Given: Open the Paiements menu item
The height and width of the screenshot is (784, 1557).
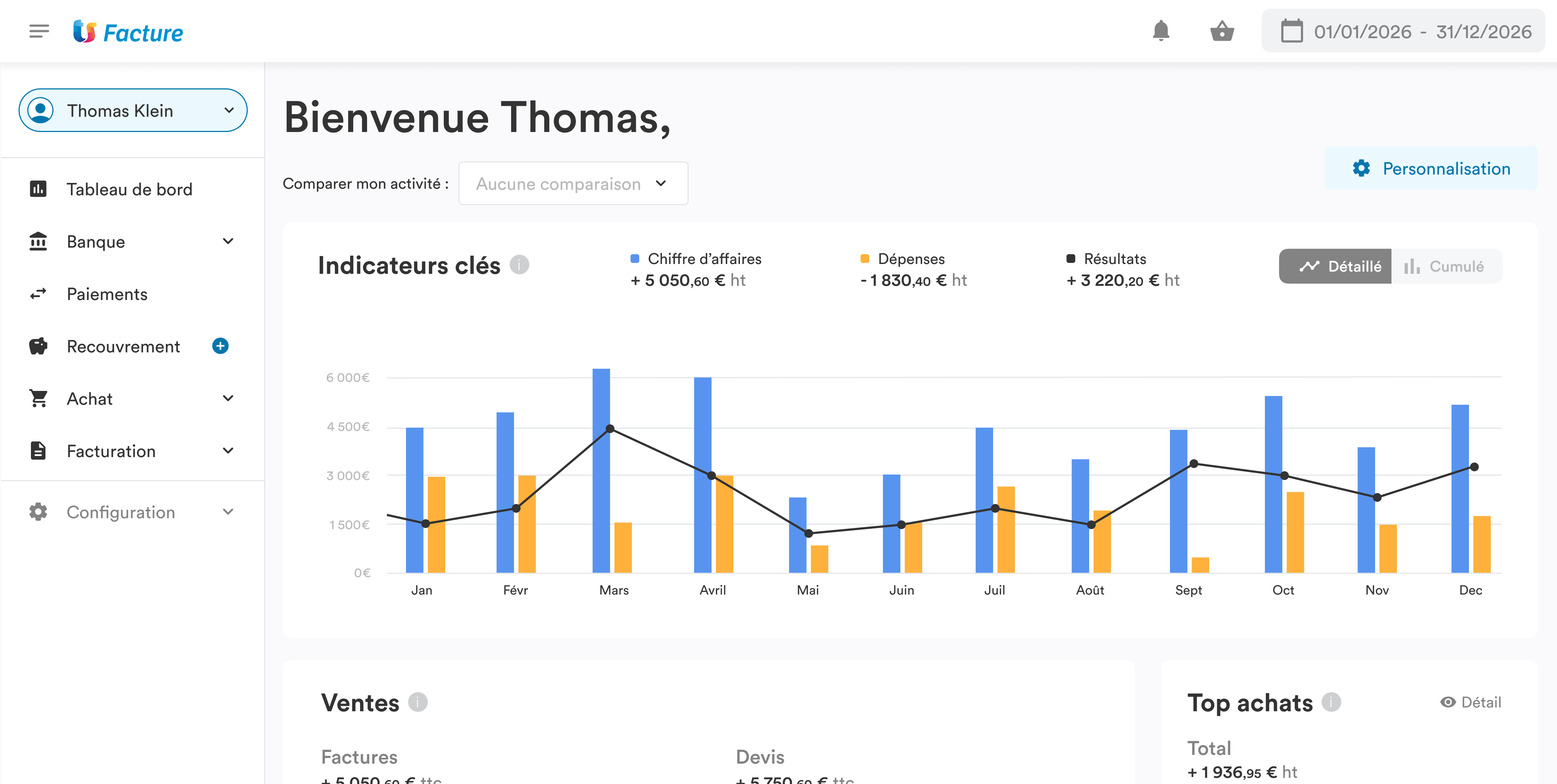Looking at the screenshot, I should coord(107,294).
